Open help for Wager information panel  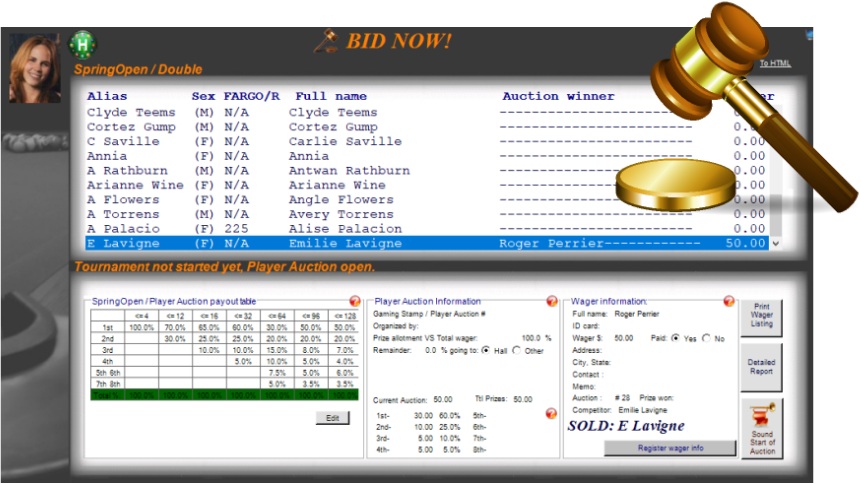(729, 302)
